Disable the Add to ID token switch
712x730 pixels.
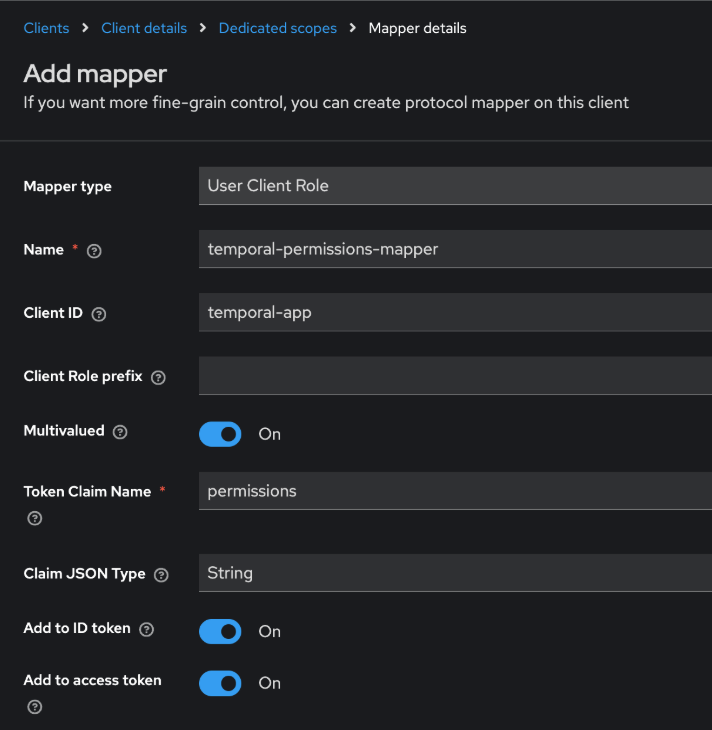220,632
